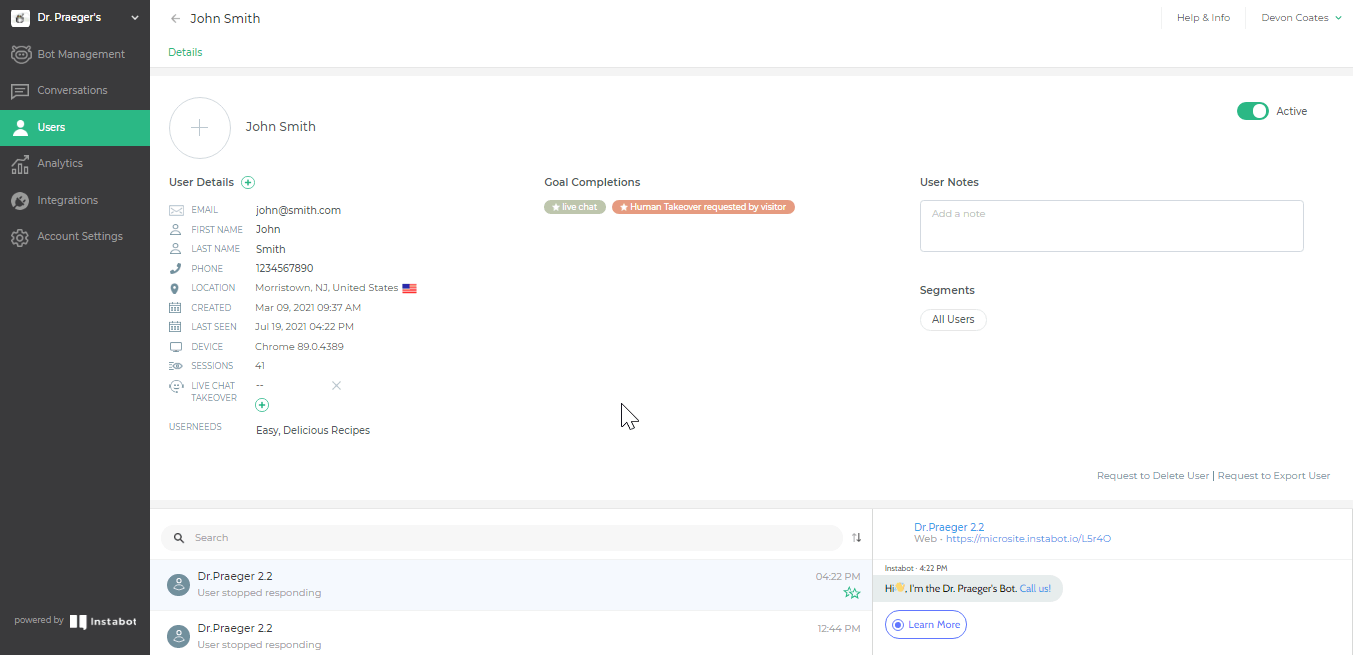1353x655 pixels.
Task: Click the Call us! link in chat
Action: 1035,588
